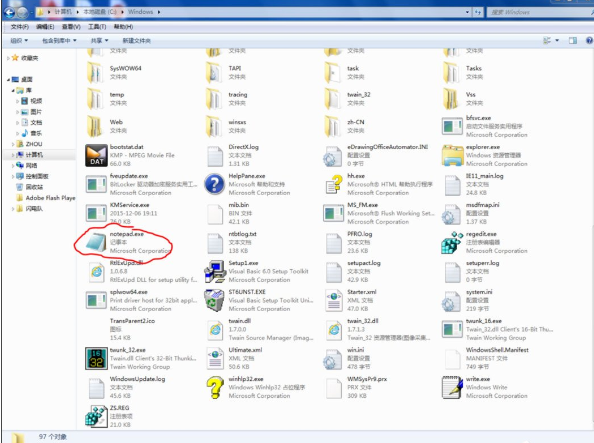The image size is (594, 443).
Task: Select the winhlp32.exe yellow question icon
Action: click(215, 387)
